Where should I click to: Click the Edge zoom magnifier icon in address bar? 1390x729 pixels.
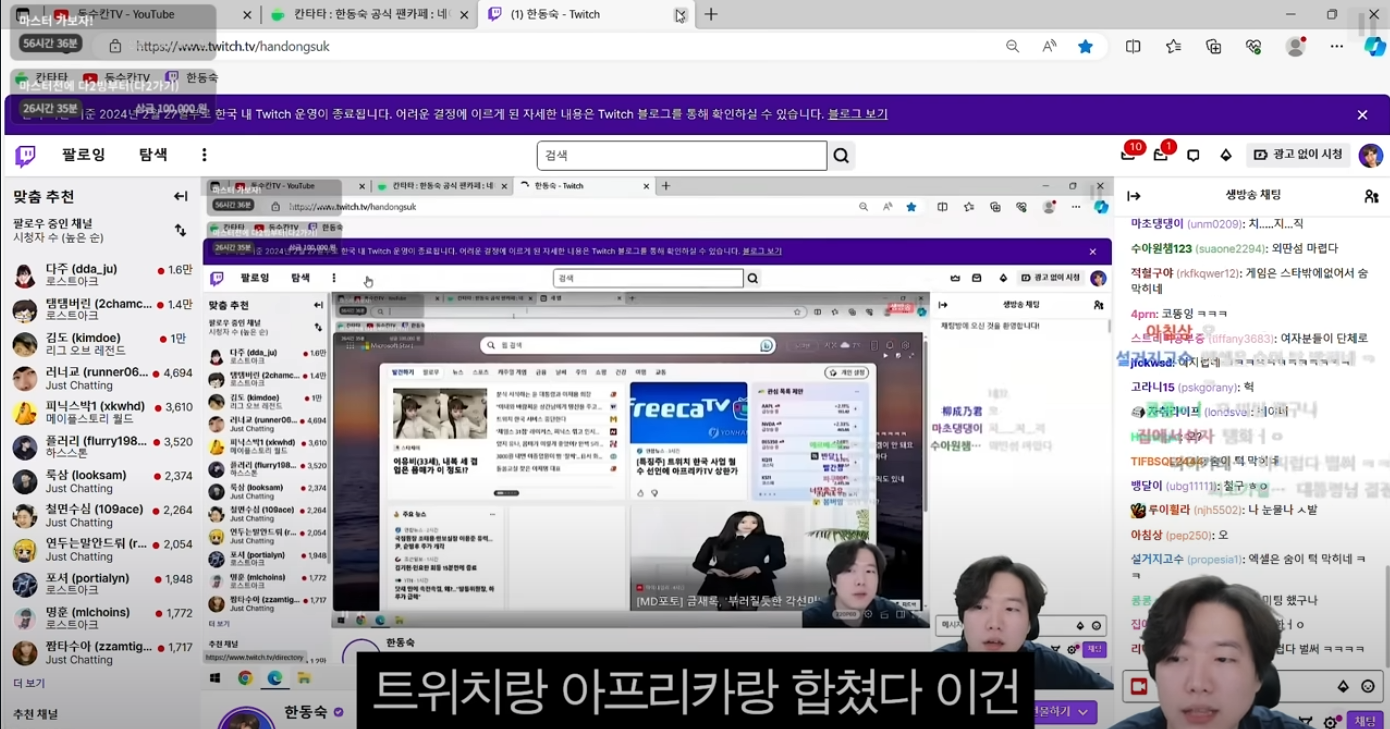click(1013, 46)
